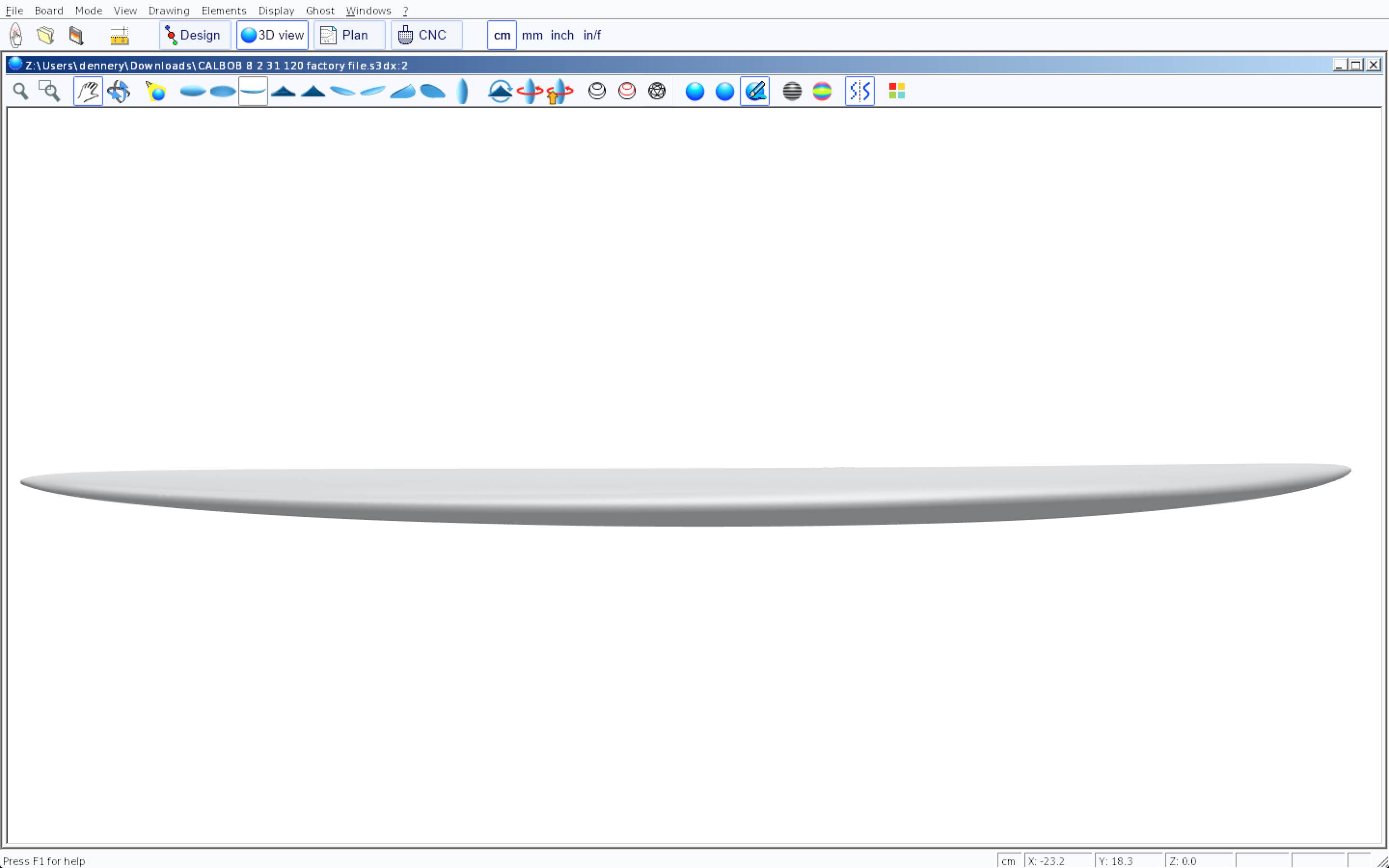Open the Display menu

(276, 10)
